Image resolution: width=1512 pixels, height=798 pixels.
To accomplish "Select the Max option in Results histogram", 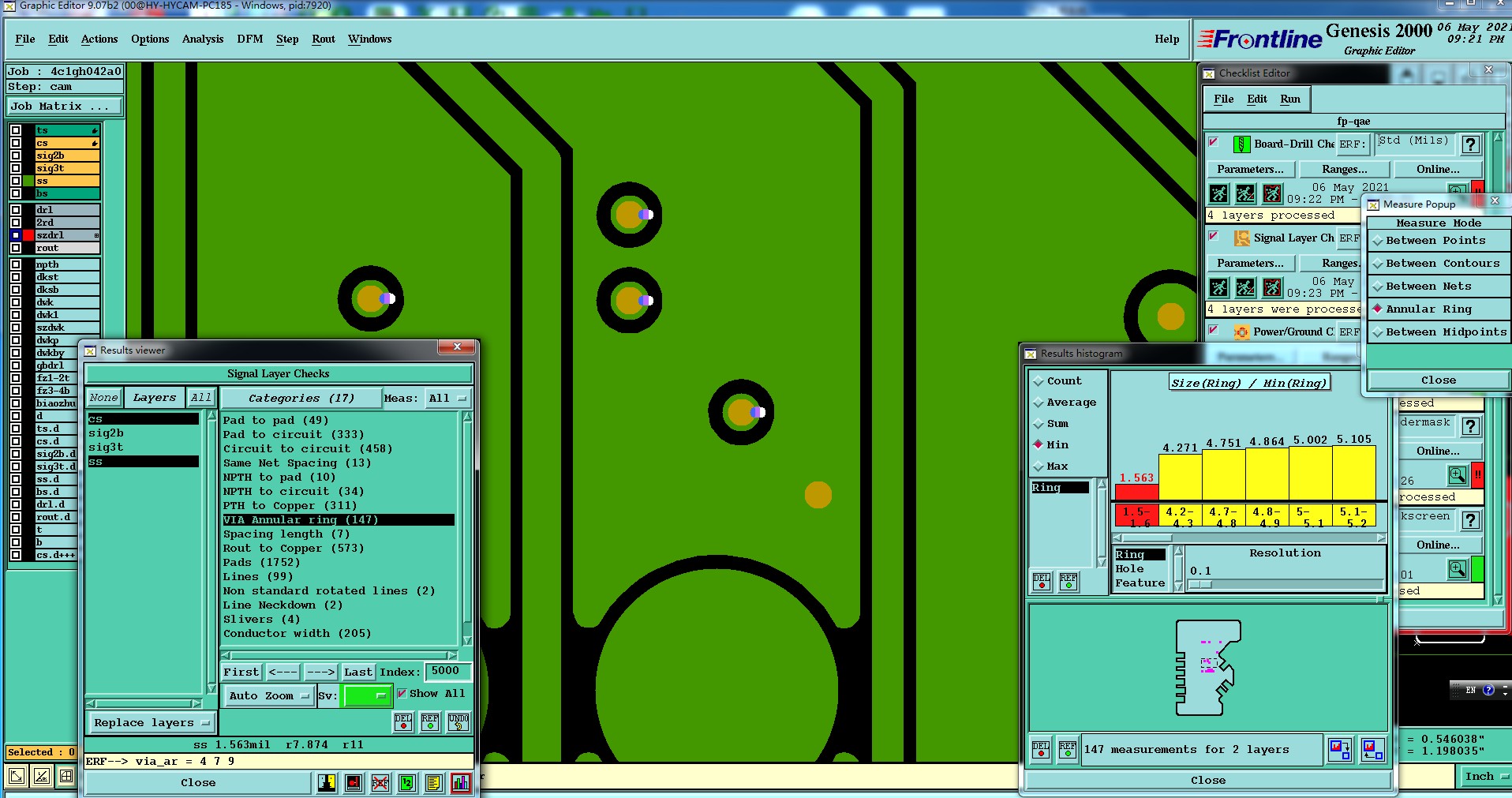I will pos(1050,466).
